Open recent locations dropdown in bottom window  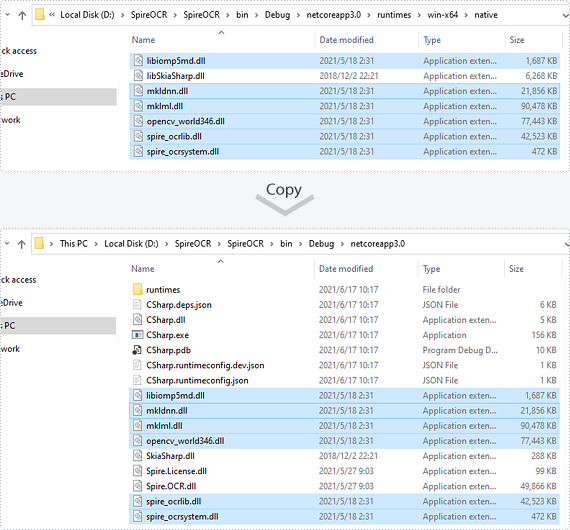(x=7, y=244)
